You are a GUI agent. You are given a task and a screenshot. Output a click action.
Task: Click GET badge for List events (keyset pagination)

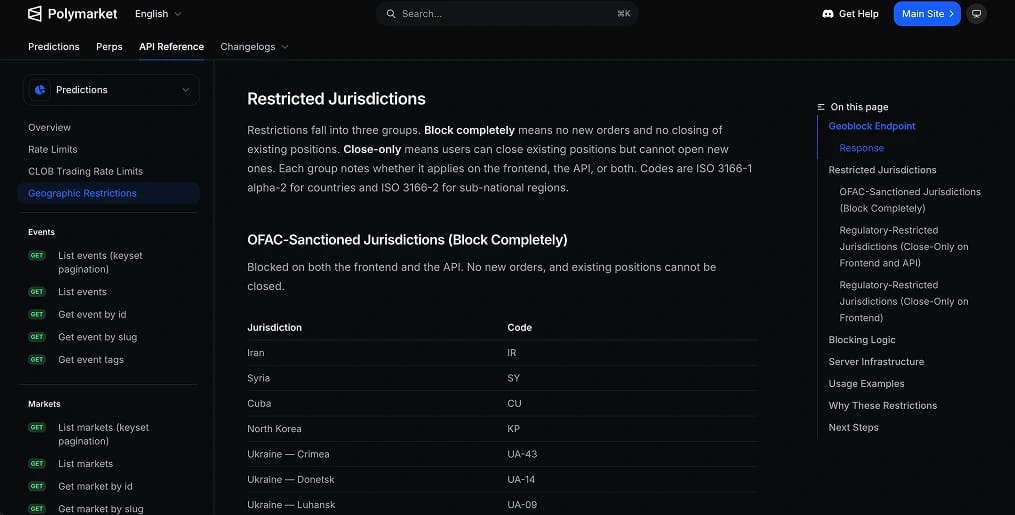37,256
